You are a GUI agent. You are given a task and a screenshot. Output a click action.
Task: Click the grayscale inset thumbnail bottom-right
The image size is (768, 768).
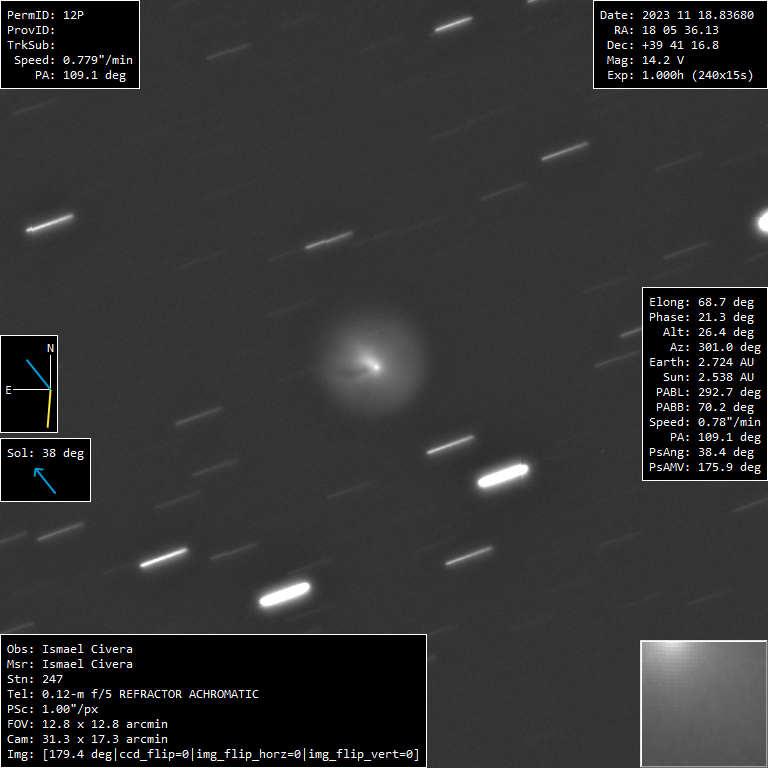click(703, 703)
